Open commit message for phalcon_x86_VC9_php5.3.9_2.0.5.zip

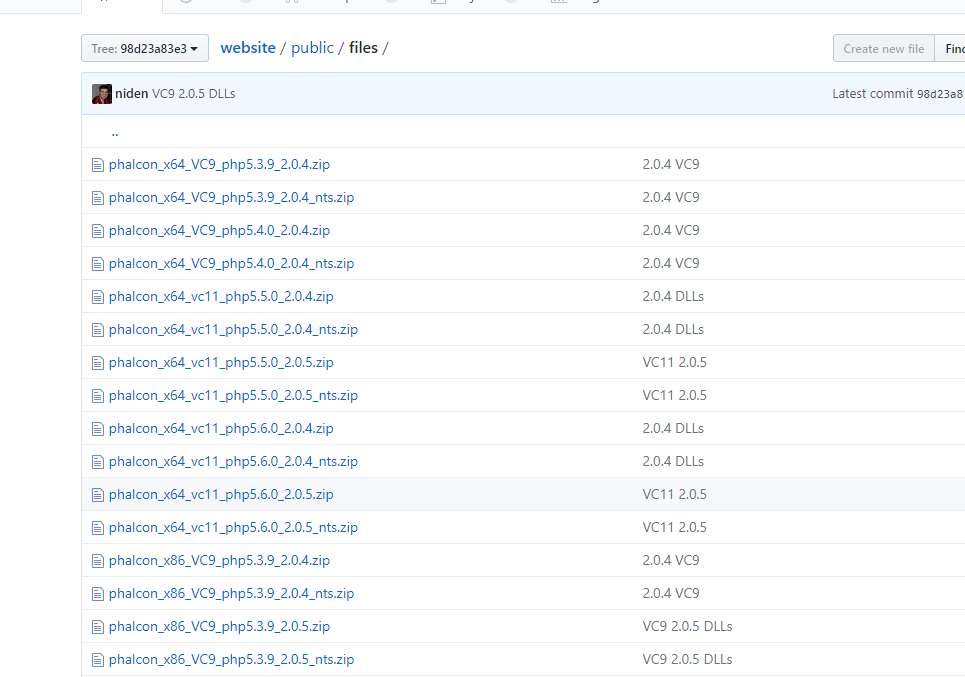[x=687, y=627]
